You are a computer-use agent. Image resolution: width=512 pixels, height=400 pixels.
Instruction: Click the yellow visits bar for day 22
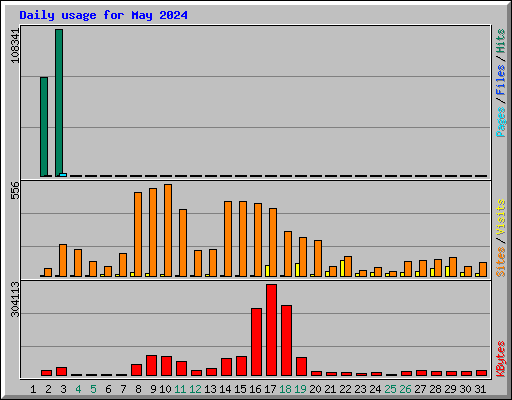click(x=342, y=268)
